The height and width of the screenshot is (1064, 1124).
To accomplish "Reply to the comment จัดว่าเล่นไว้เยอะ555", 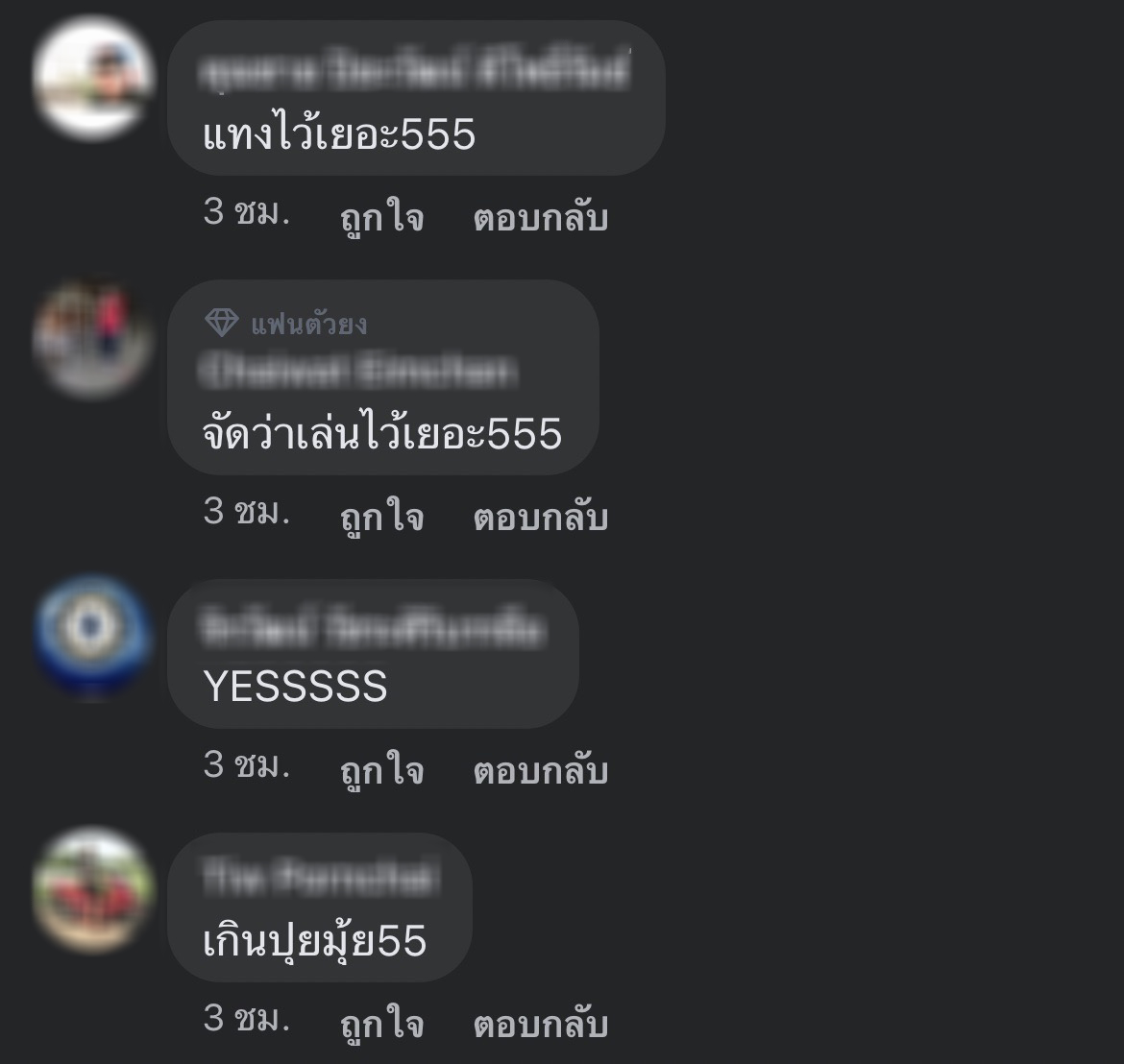I will point(541,517).
